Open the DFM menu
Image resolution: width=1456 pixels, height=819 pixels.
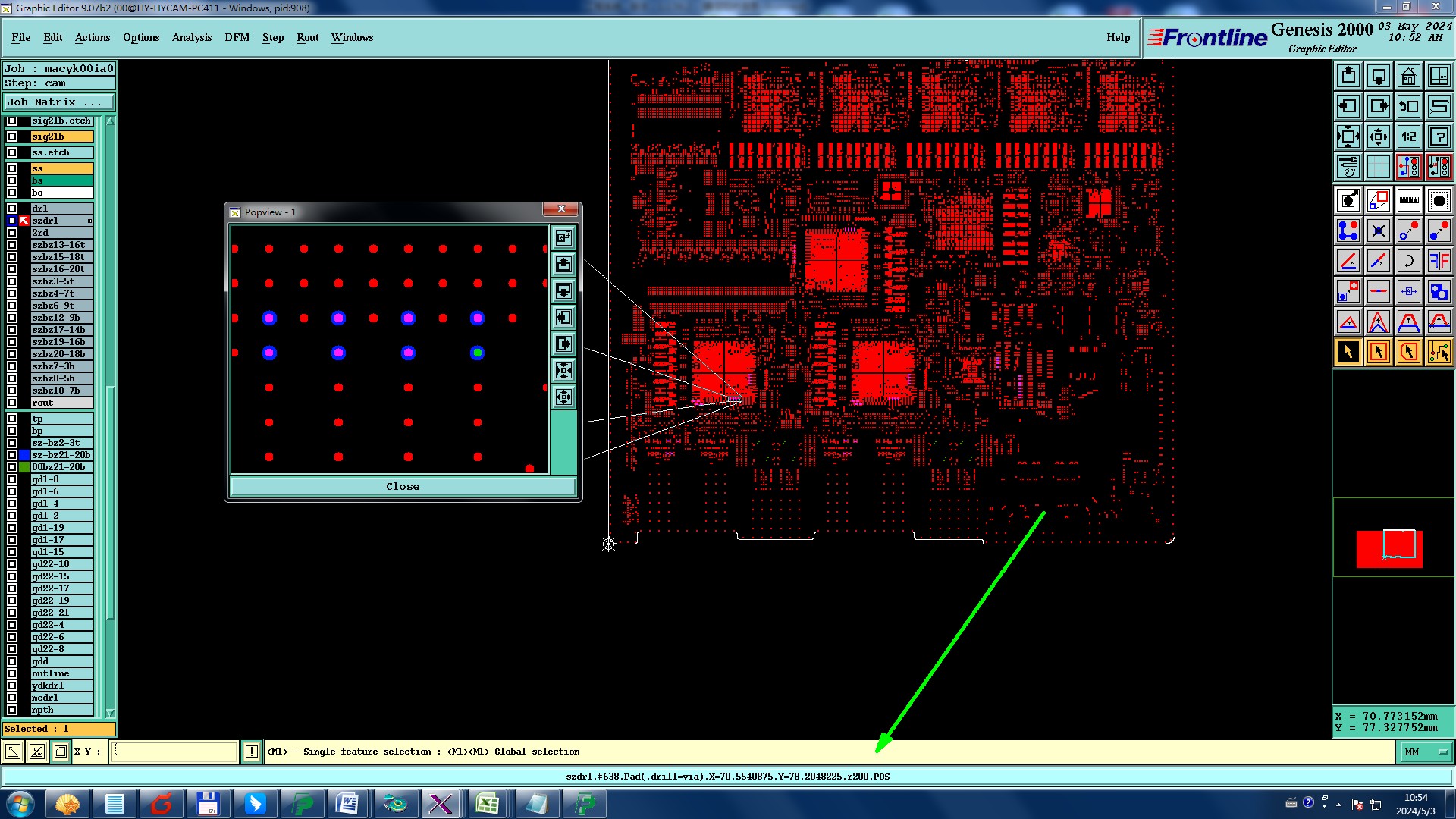237,37
